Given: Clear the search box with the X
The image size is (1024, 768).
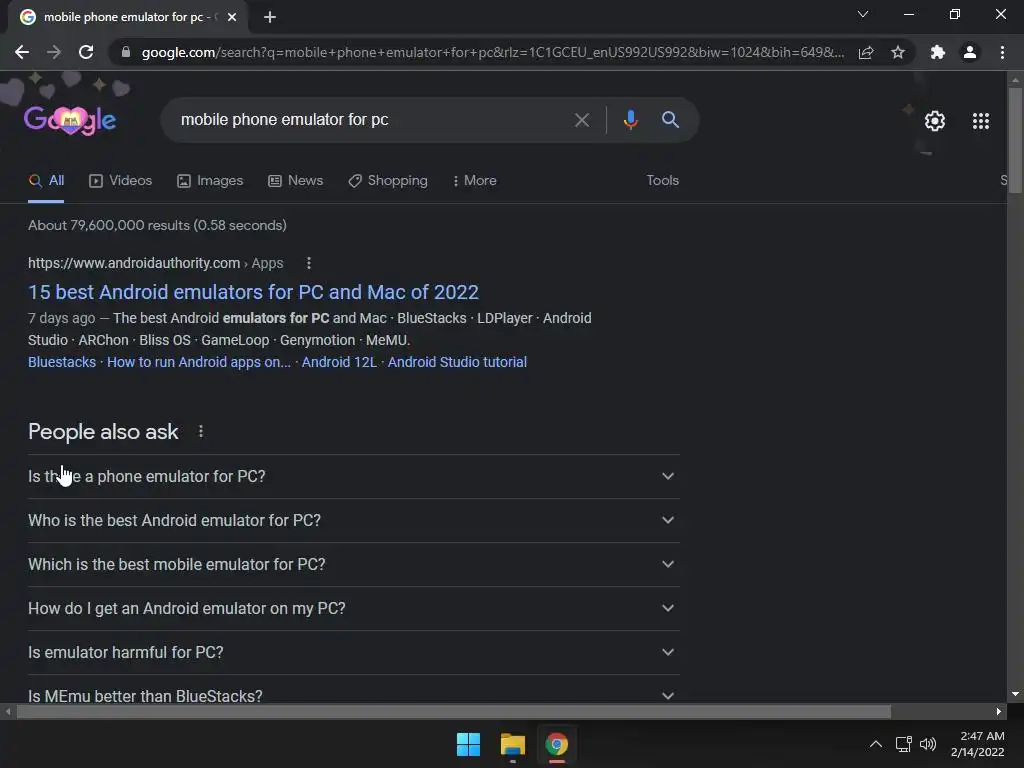Looking at the screenshot, I should point(581,120).
